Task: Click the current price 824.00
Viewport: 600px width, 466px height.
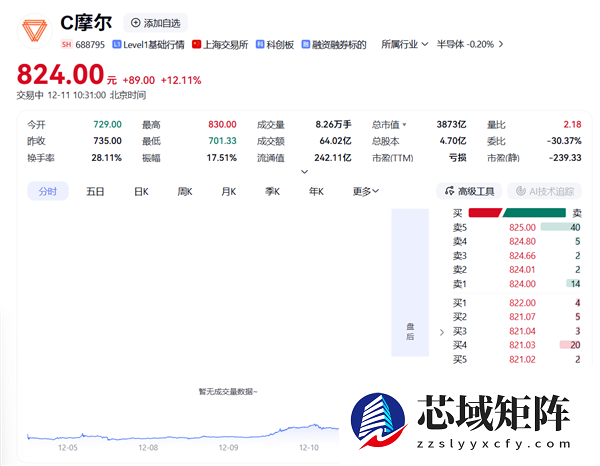Action: (x=60, y=74)
